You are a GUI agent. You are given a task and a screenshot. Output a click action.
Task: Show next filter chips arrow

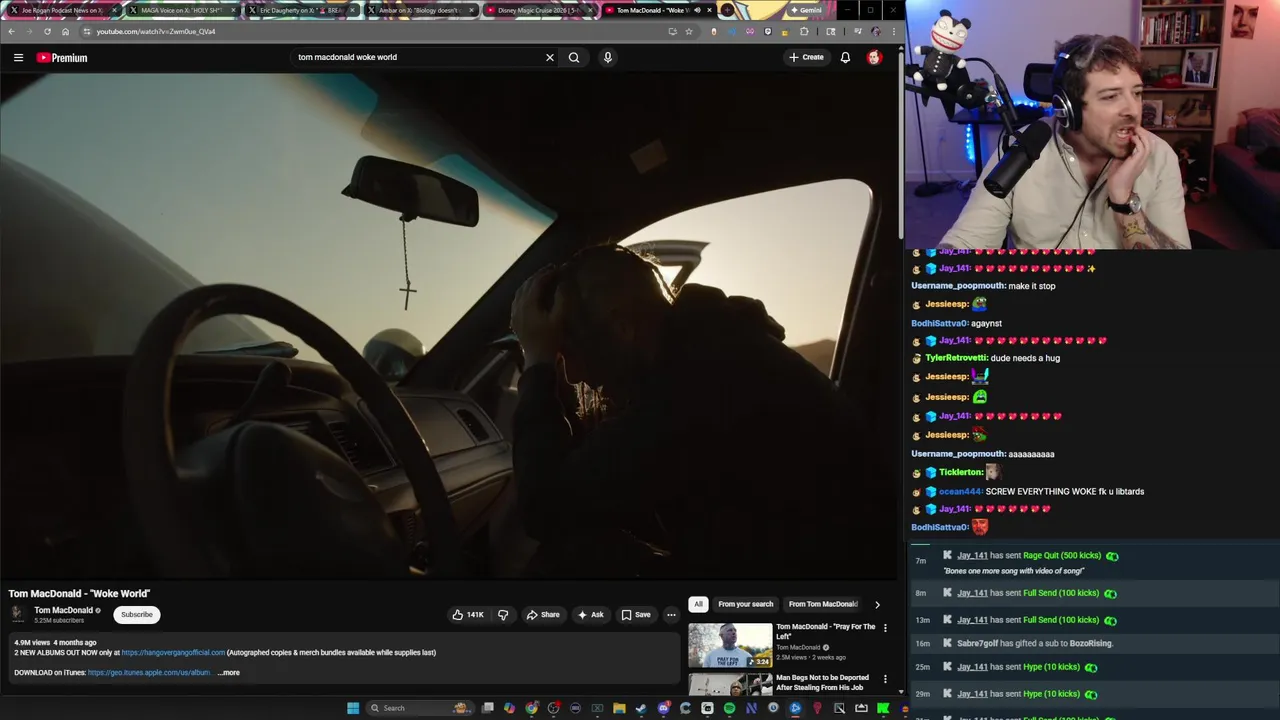tap(877, 604)
